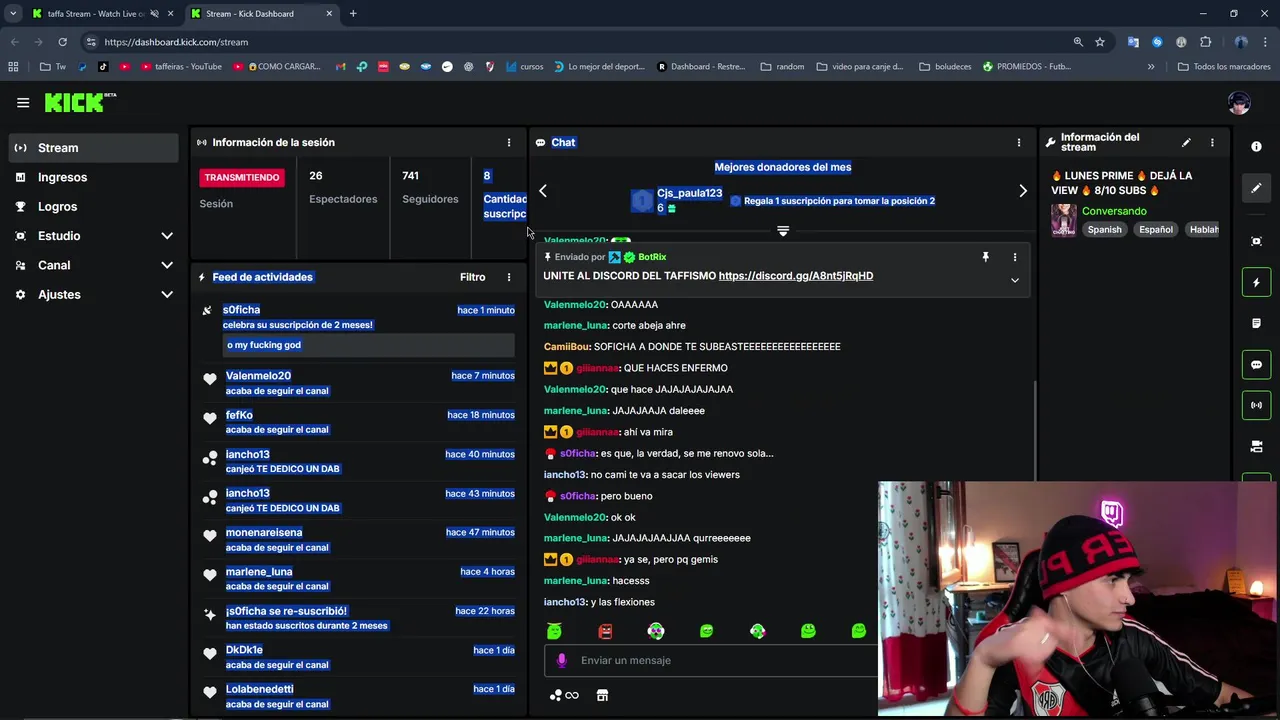Bookmark this page with star icon

[1100, 42]
